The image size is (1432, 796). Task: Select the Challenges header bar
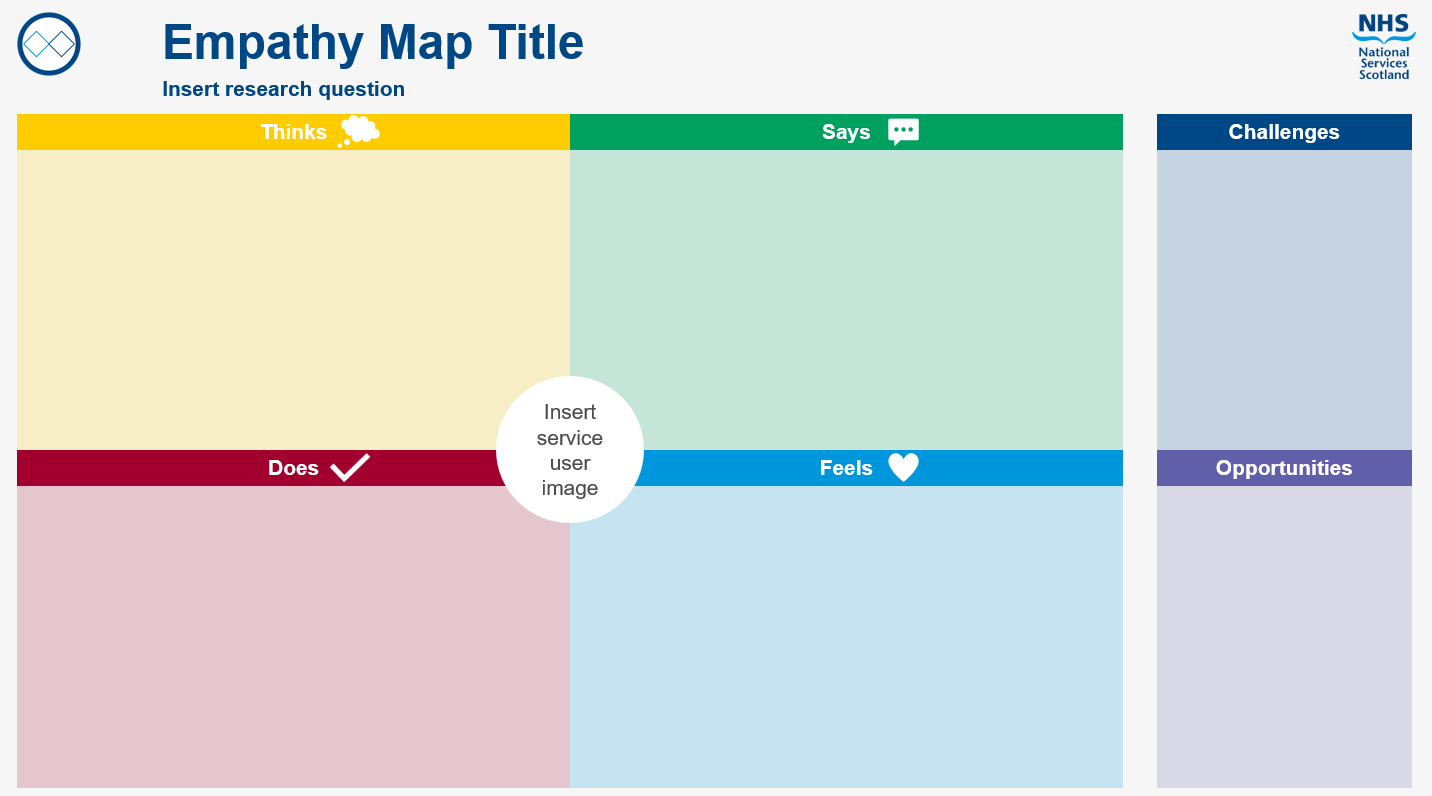(1284, 132)
